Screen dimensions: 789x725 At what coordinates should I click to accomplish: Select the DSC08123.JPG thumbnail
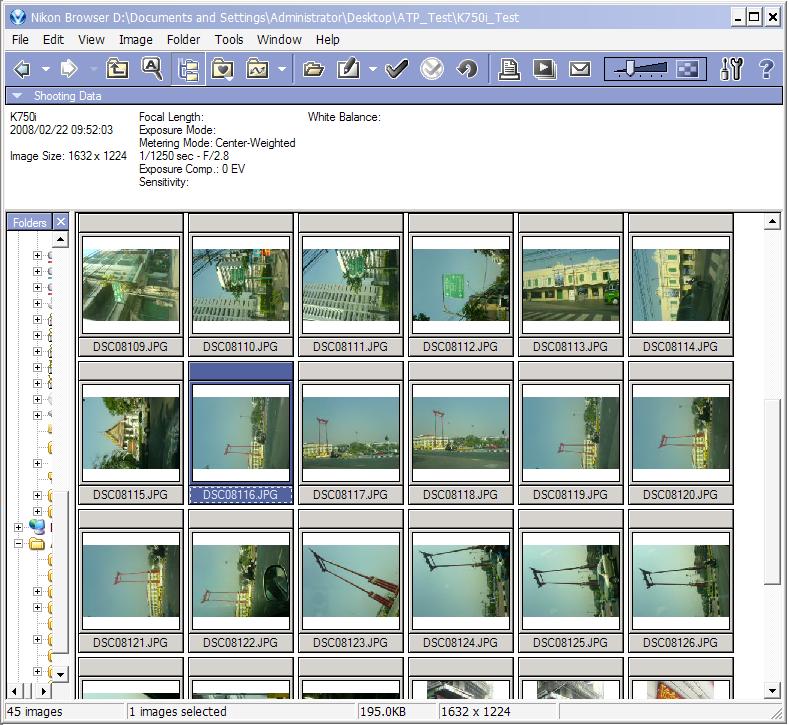(351, 581)
